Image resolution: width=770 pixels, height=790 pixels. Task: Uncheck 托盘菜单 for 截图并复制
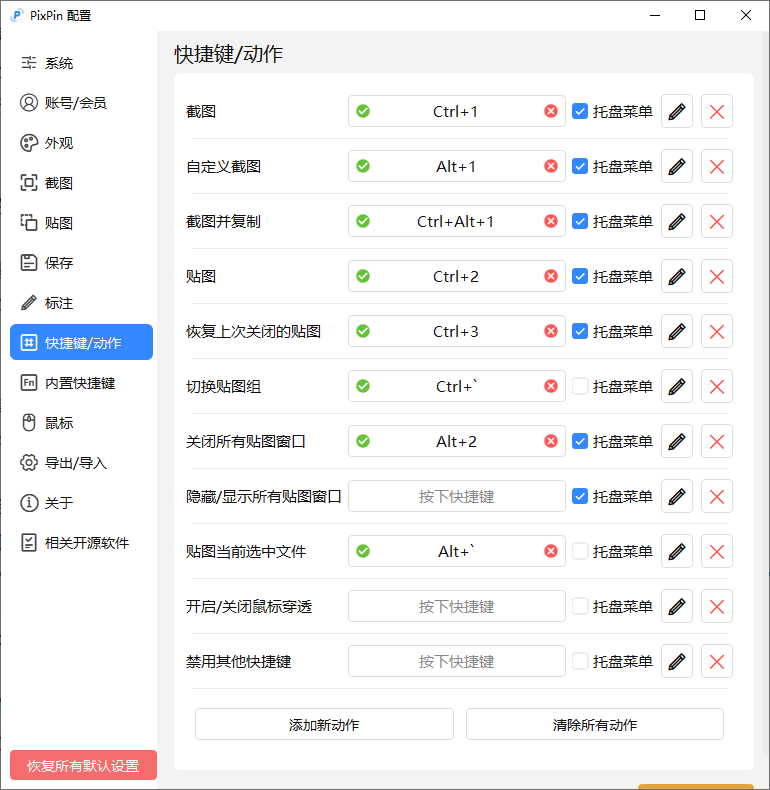(x=580, y=221)
